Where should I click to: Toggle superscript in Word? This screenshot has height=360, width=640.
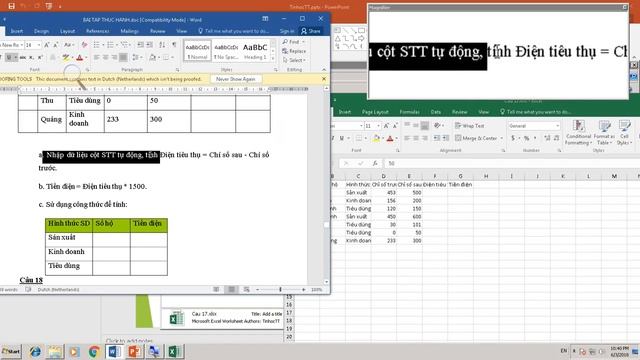click(x=40, y=58)
